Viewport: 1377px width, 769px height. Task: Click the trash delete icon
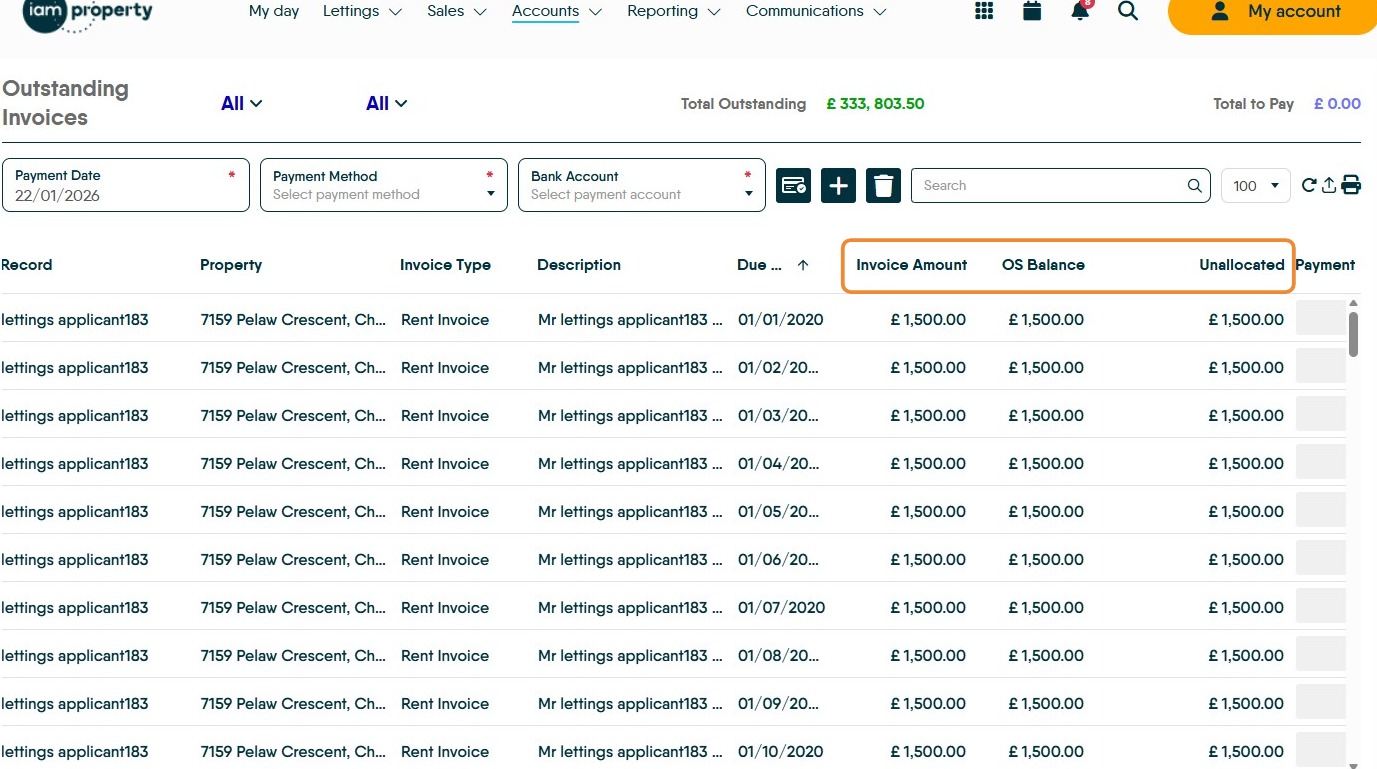(883, 186)
